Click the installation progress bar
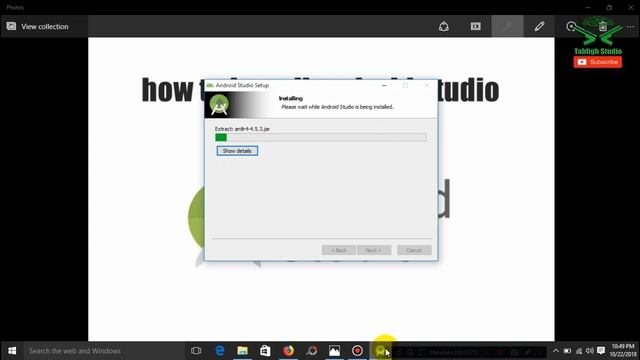This screenshot has height=360, width=640. [321, 138]
